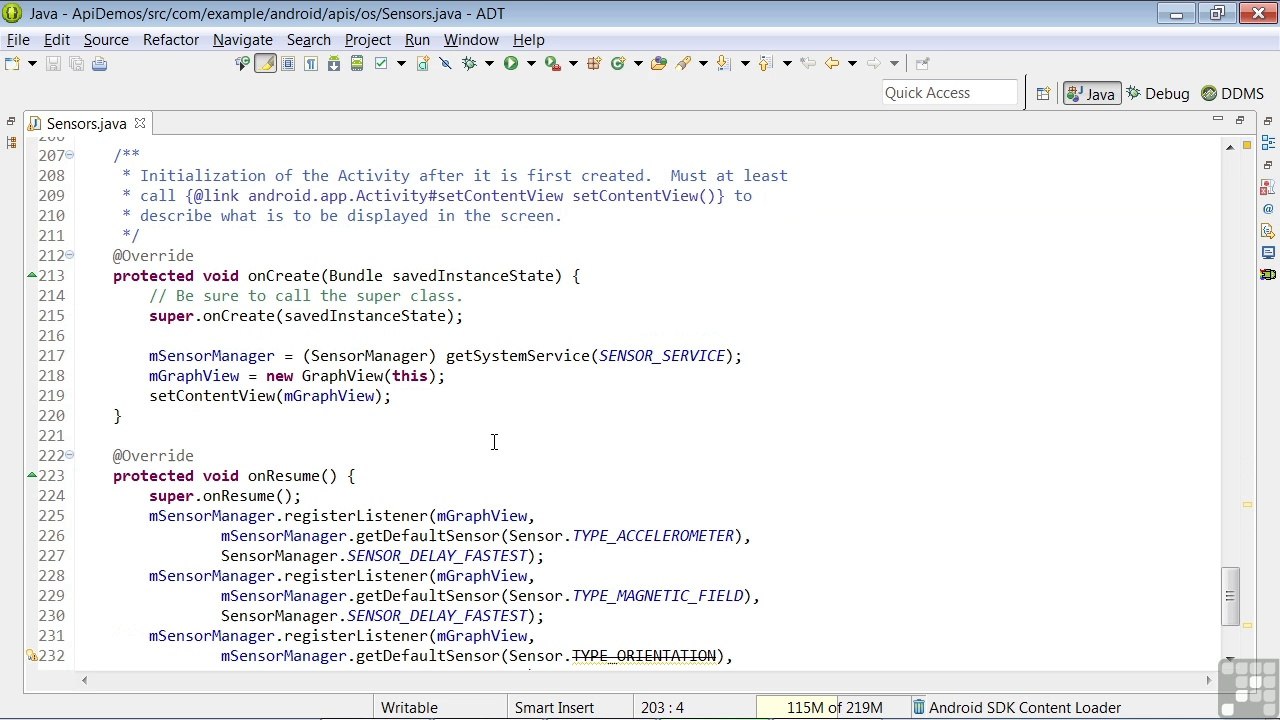Open the Project menu

[x=368, y=40]
